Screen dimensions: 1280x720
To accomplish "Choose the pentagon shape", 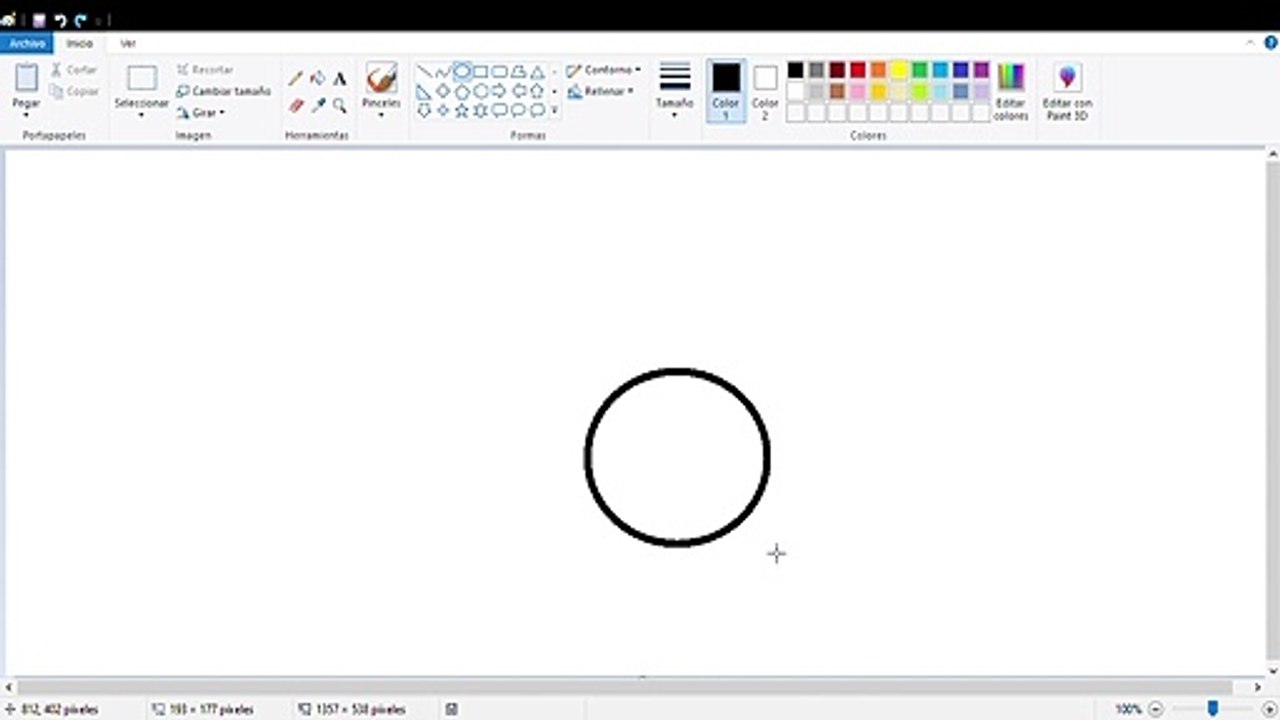I will point(462,91).
